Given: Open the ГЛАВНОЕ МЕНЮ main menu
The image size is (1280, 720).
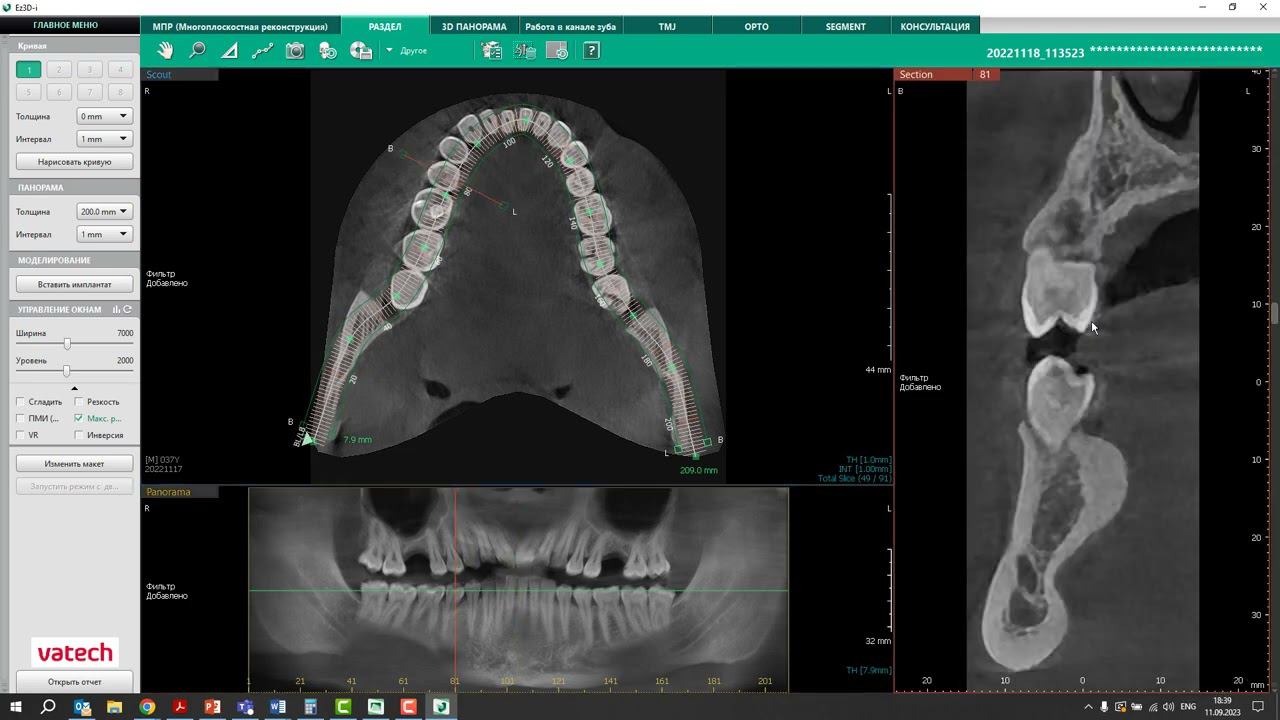Looking at the screenshot, I should (x=65, y=26).
